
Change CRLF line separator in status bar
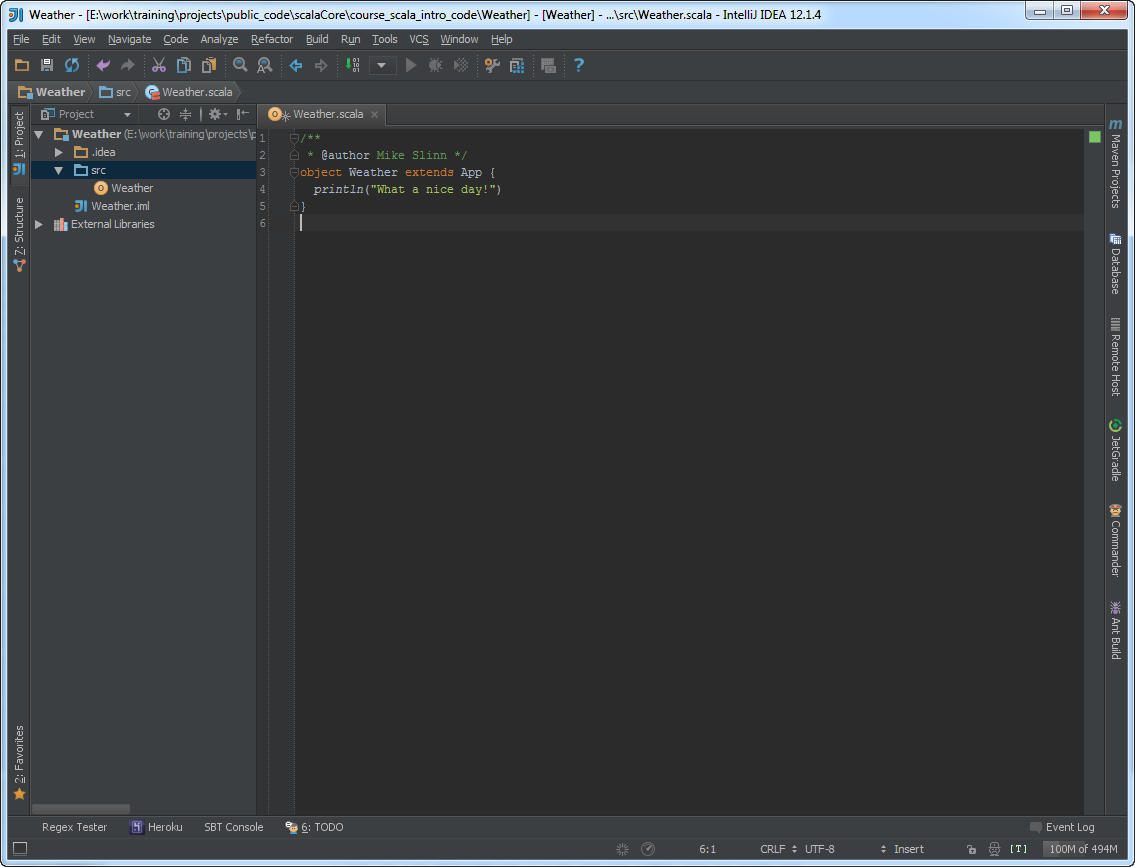pyautogui.click(x=778, y=849)
